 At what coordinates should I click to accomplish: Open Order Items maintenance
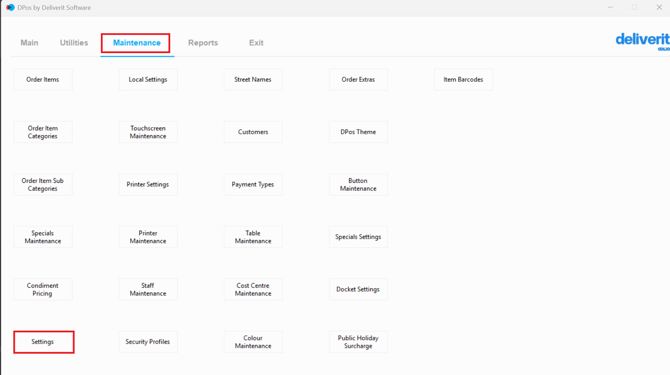43,79
